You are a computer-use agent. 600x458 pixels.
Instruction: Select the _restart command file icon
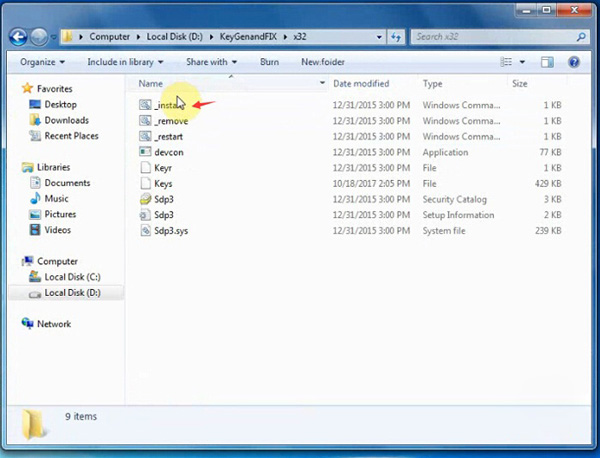[145, 136]
